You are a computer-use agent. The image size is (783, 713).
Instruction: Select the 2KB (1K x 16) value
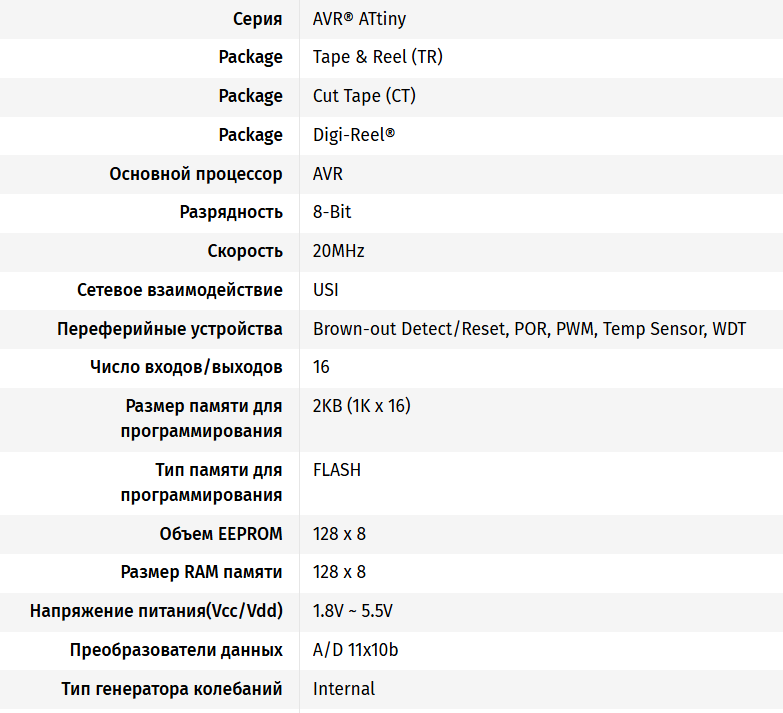[x=361, y=406]
